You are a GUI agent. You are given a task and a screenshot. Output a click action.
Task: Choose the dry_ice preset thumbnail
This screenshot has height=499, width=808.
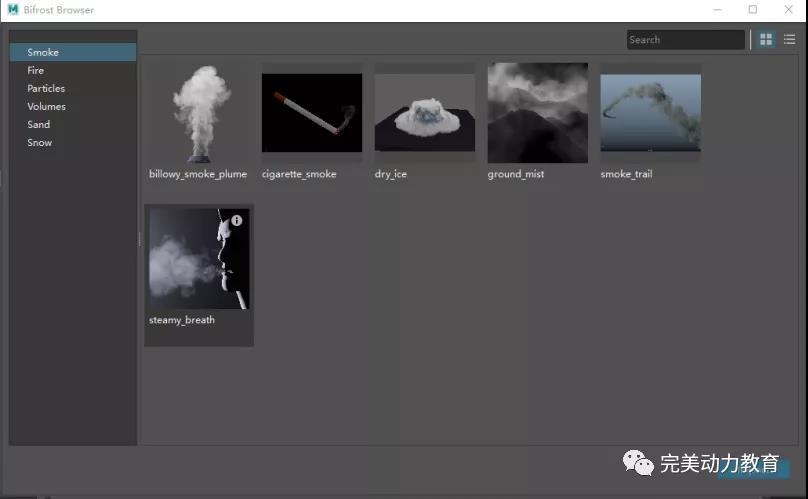(424, 113)
